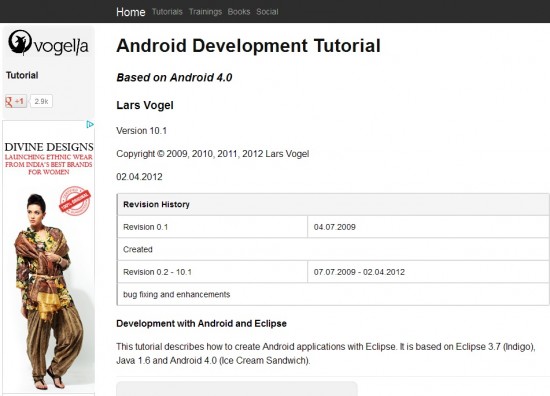Screen dimensions: 550x396
Task: Open the Social menu item
Action: point(267,12)
